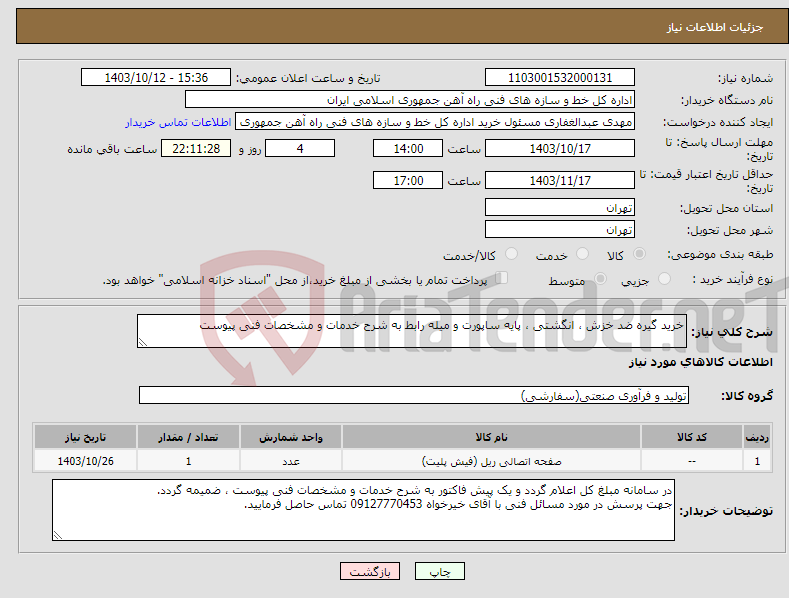Click the واحد شمارش column header

(x=291, y=437)
